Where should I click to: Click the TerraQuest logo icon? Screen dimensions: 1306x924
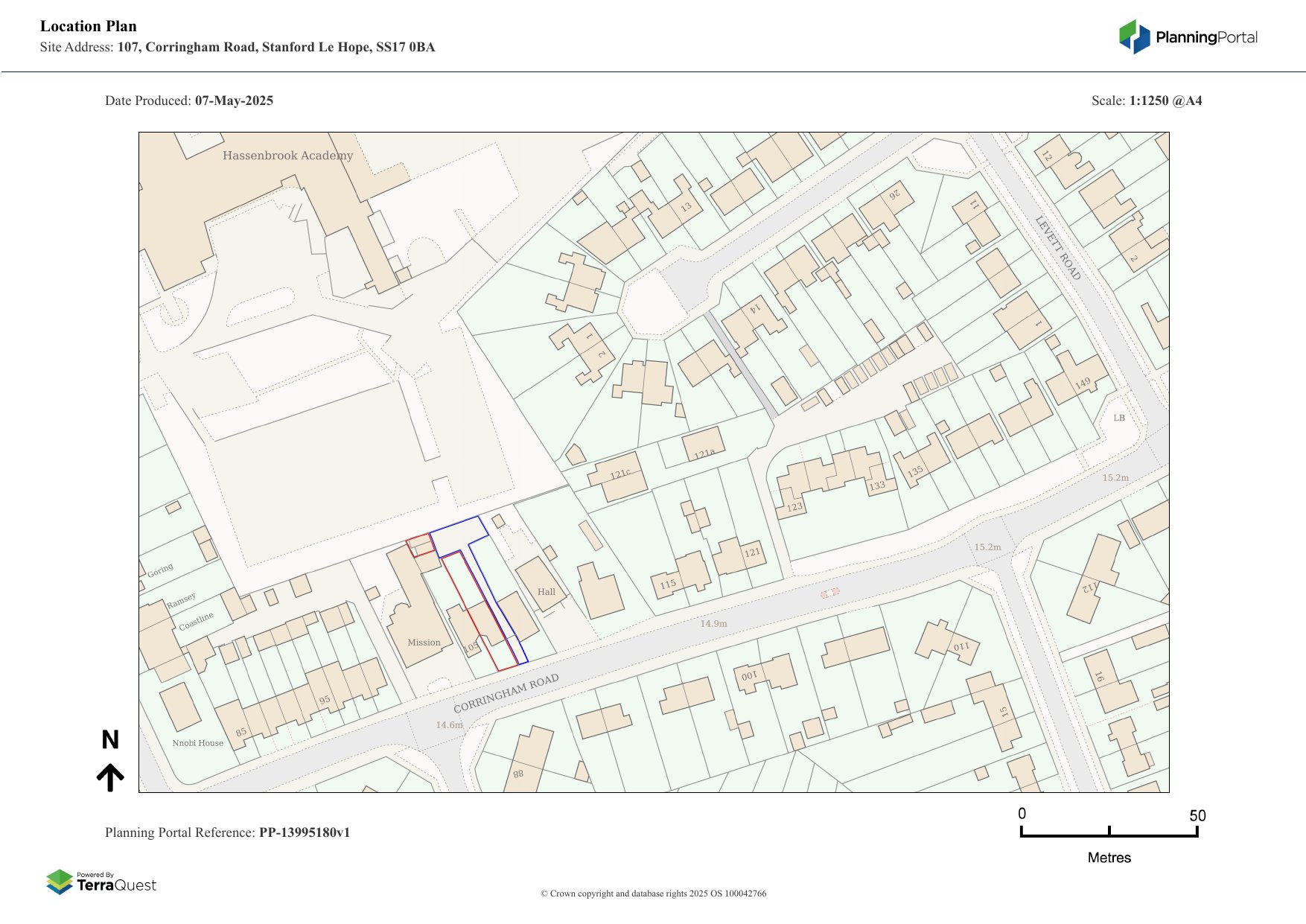60,882
